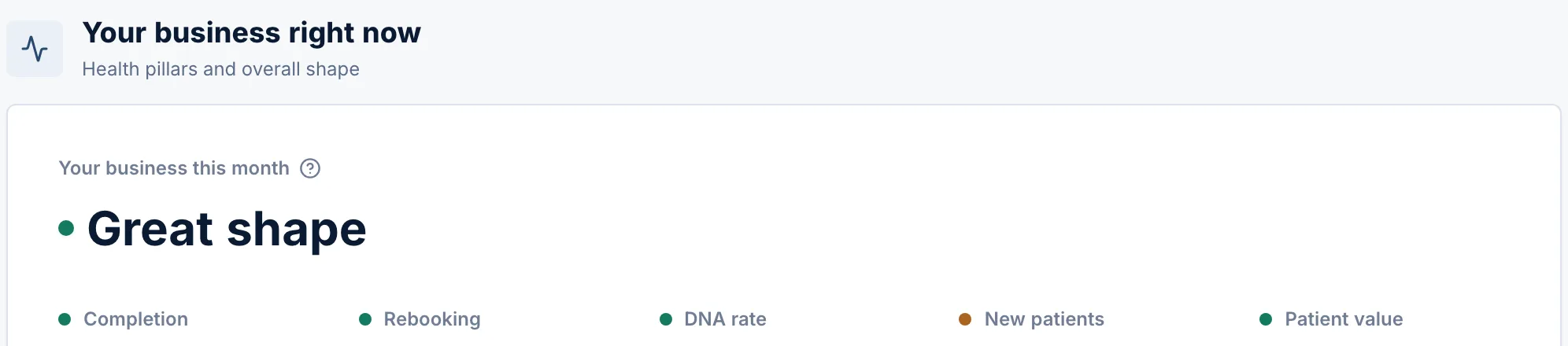Open the New patients pillar
Image resolution: width=1568 pixels, height=346 pixels.
point(1045,319)
